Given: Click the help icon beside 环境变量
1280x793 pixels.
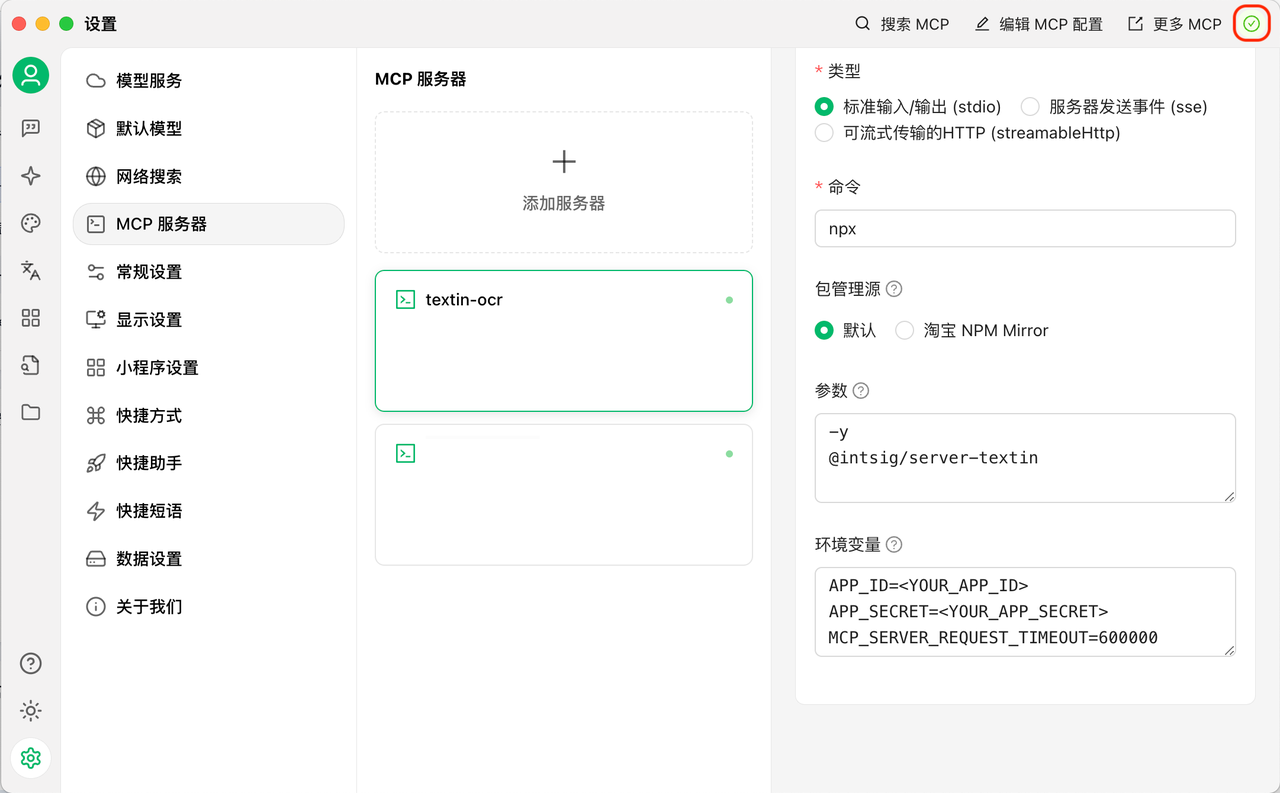Looking at the screenshot, I should pos(893,544).
